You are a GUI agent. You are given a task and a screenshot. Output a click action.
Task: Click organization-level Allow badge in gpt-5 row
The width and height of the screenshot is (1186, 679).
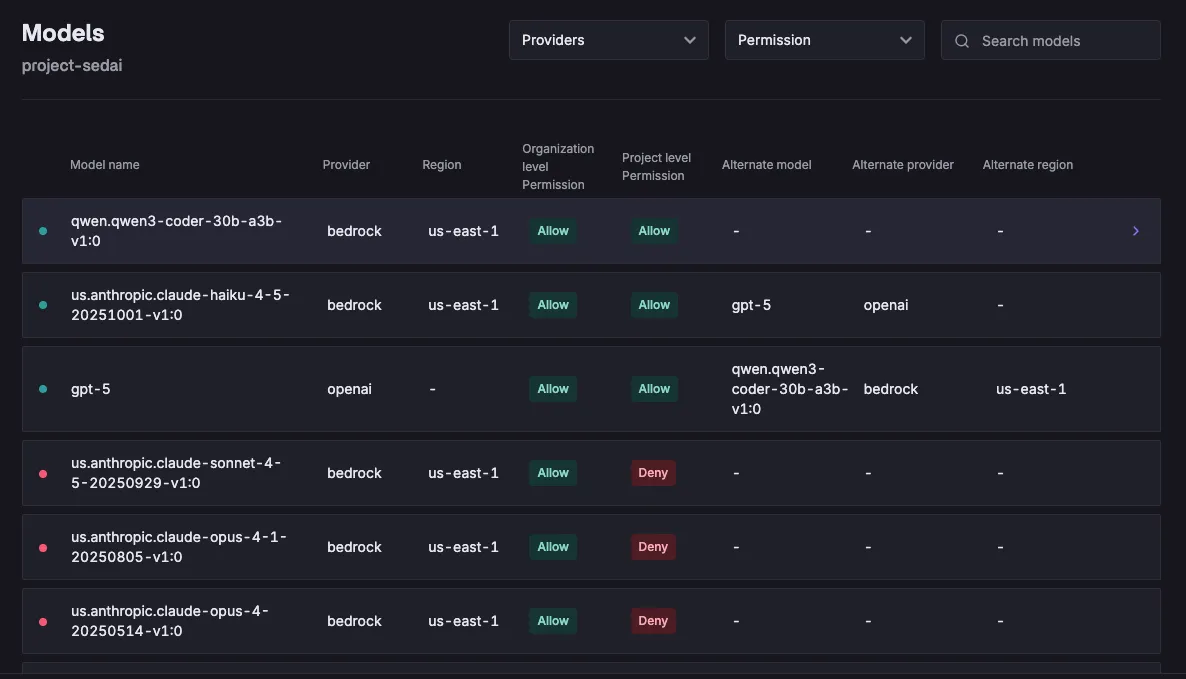[x=553, y=389]
